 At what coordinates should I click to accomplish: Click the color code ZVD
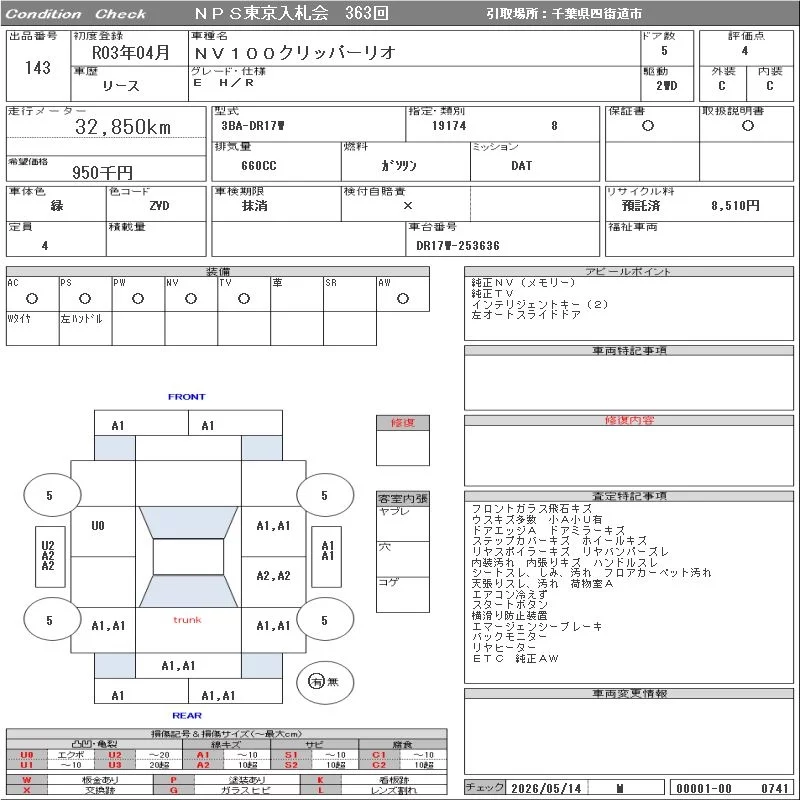click(x=159, y=206)
